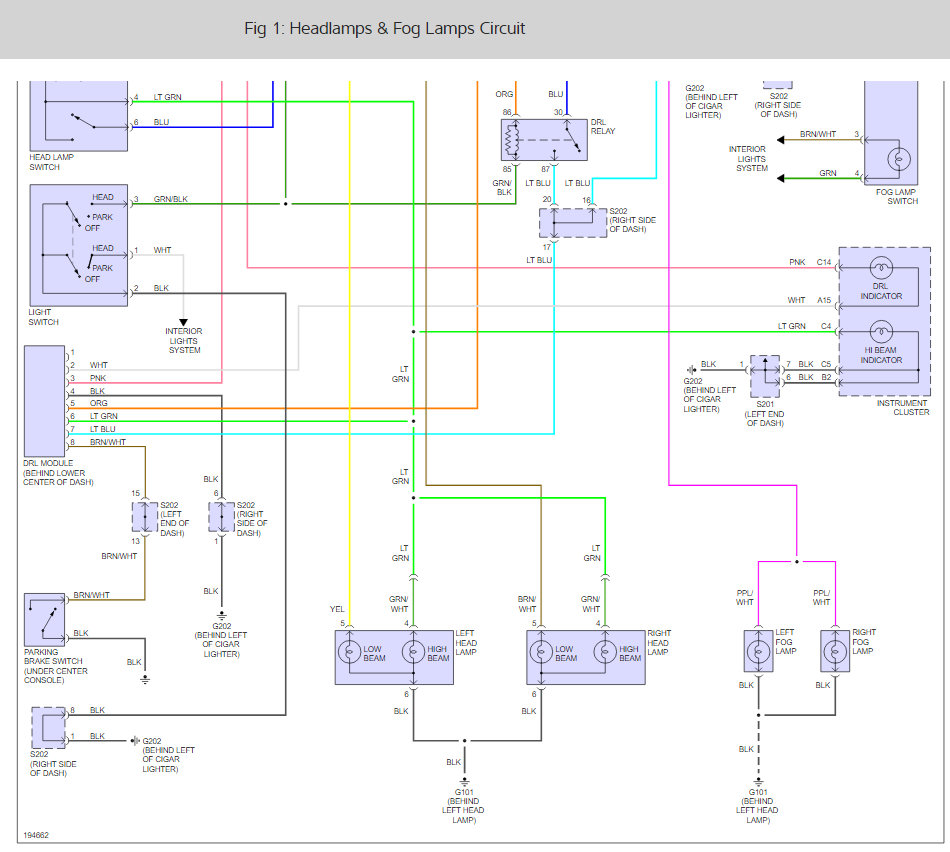Click the light switch component box
Image resolution: width=950 pixels, height=852 pixels.
click(x=79, y=245)
